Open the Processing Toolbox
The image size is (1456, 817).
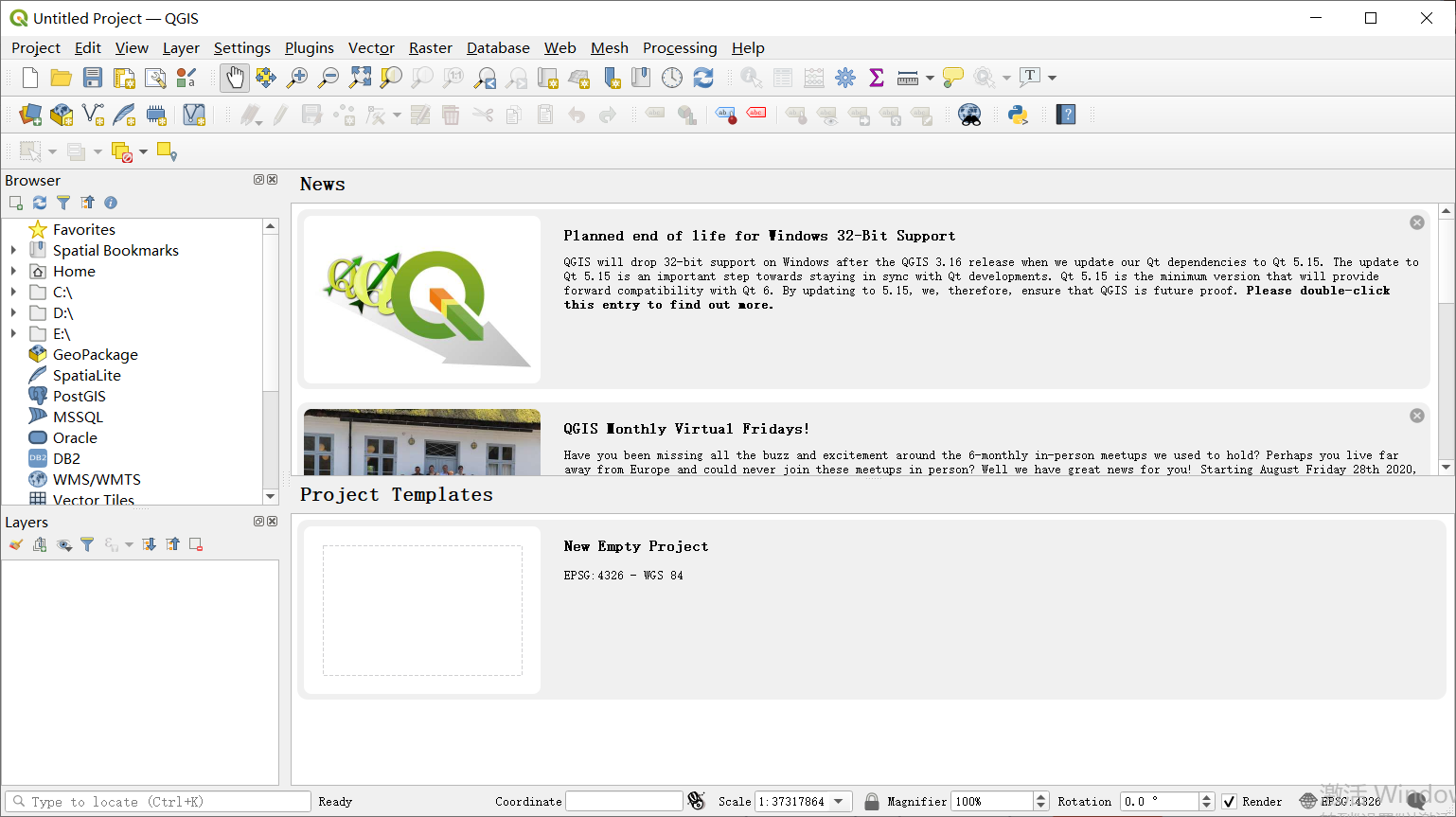point(845,78)
